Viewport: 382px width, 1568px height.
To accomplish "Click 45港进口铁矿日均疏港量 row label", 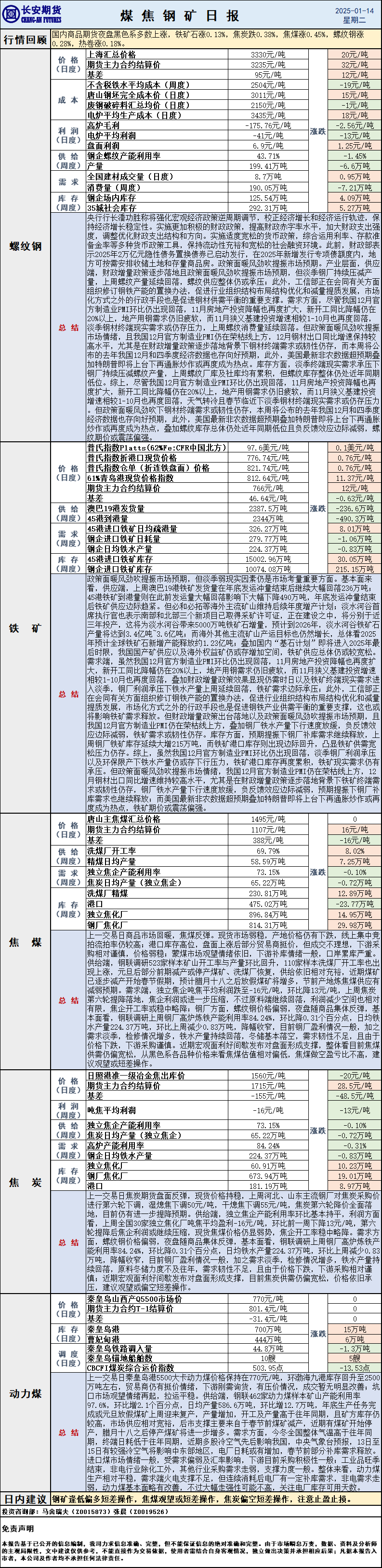I will (x=132, y=529).
